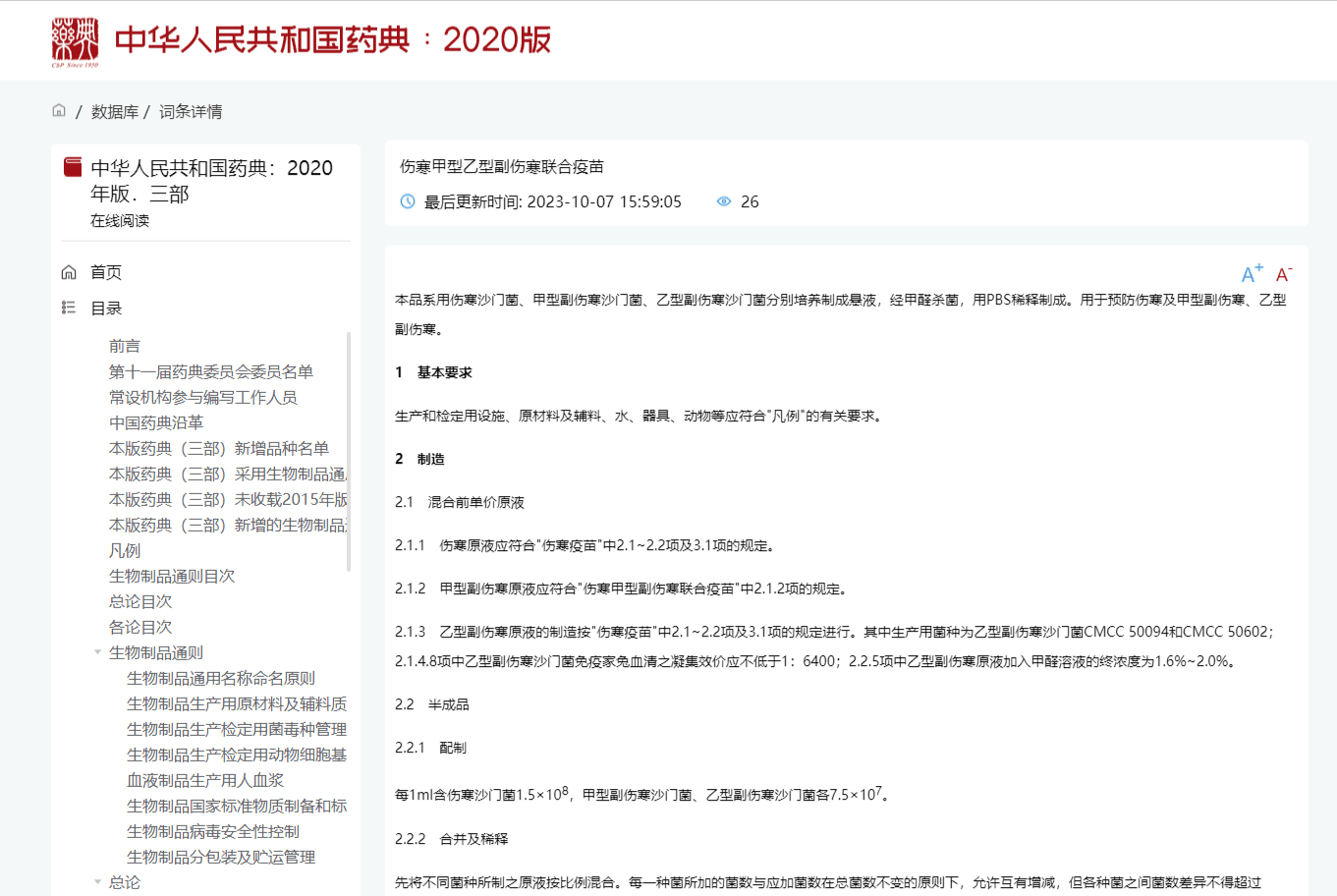The image size is (1337, 896).
Task: Click subsection 2.2 半成品
Action: click(432, 704)
